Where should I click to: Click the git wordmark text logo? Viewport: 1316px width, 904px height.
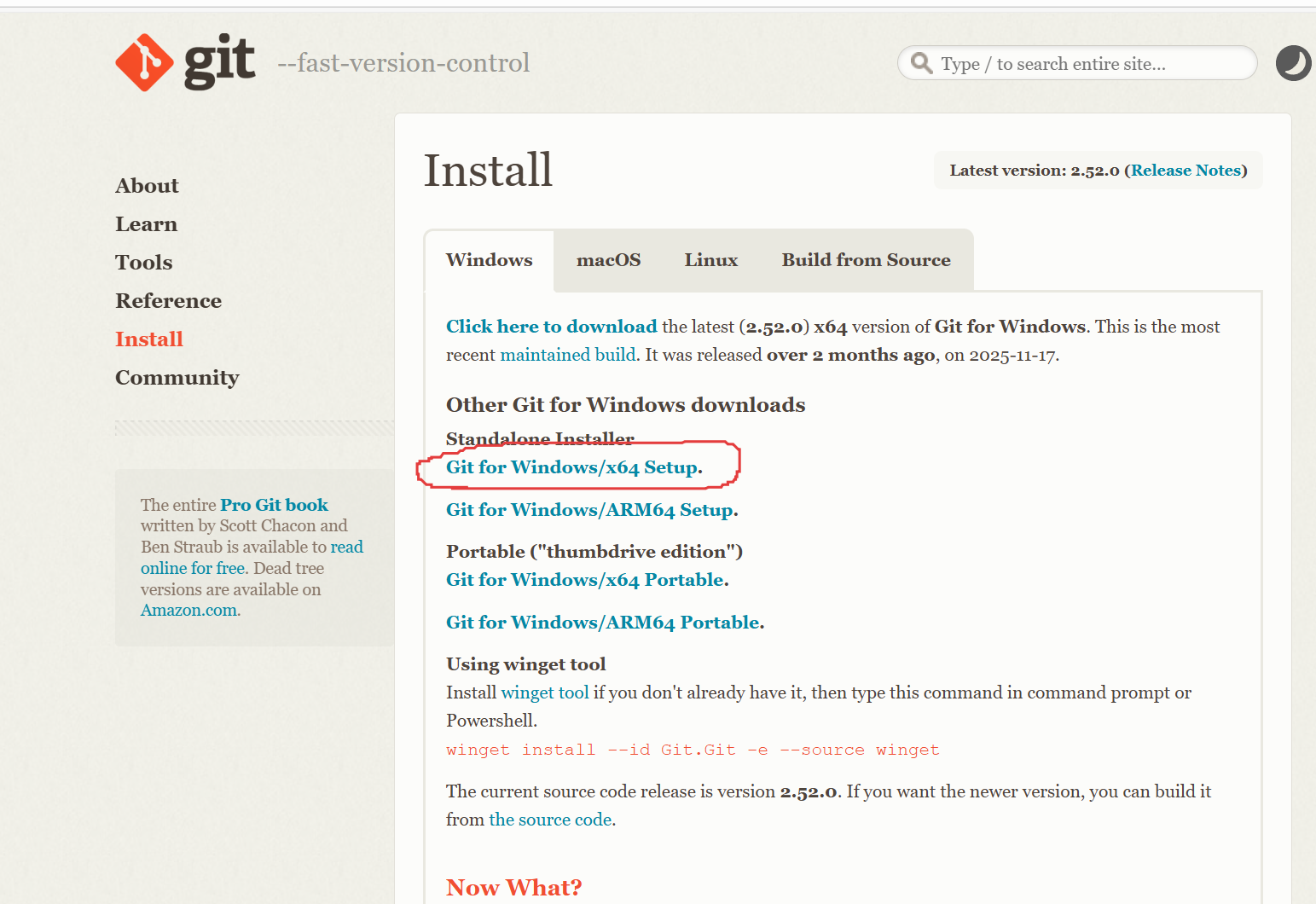click(219, 61)
